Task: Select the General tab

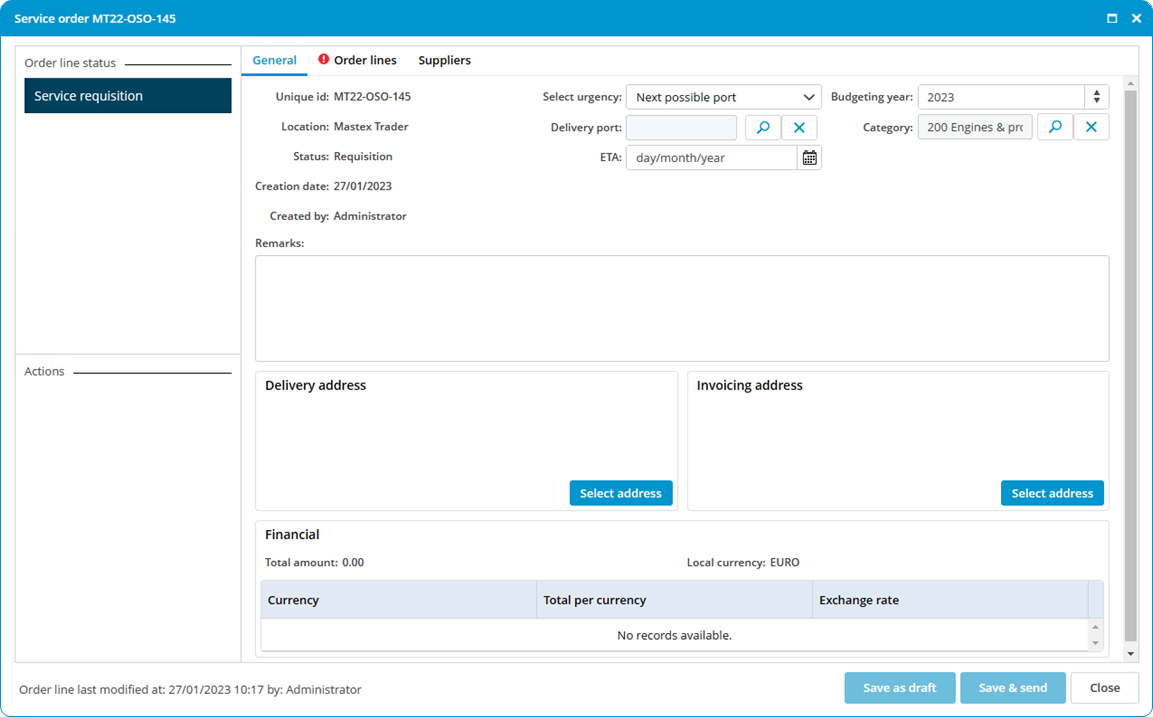Action: point(274,60)
